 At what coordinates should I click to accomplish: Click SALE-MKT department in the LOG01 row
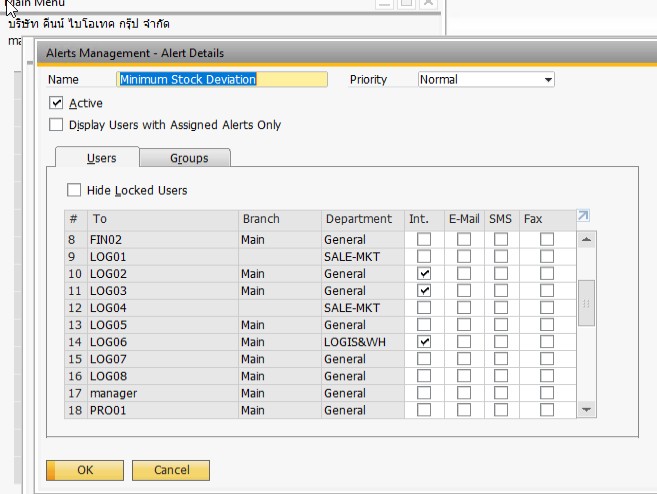[363, 256]
